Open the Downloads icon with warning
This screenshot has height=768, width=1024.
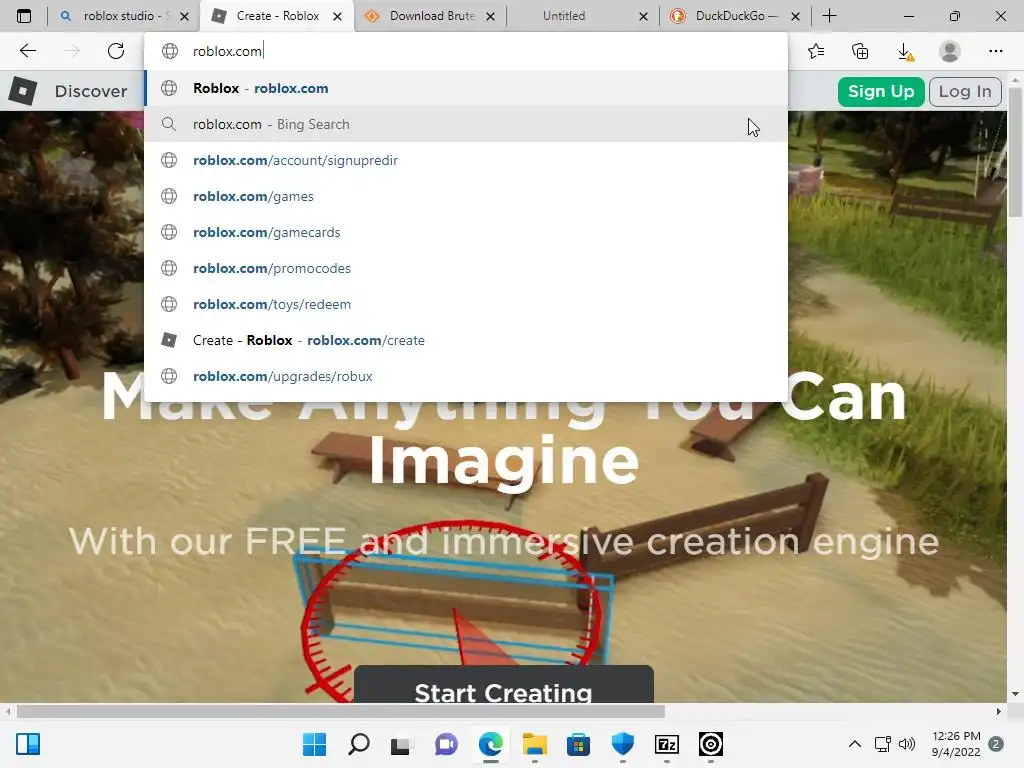click(905, 52)
